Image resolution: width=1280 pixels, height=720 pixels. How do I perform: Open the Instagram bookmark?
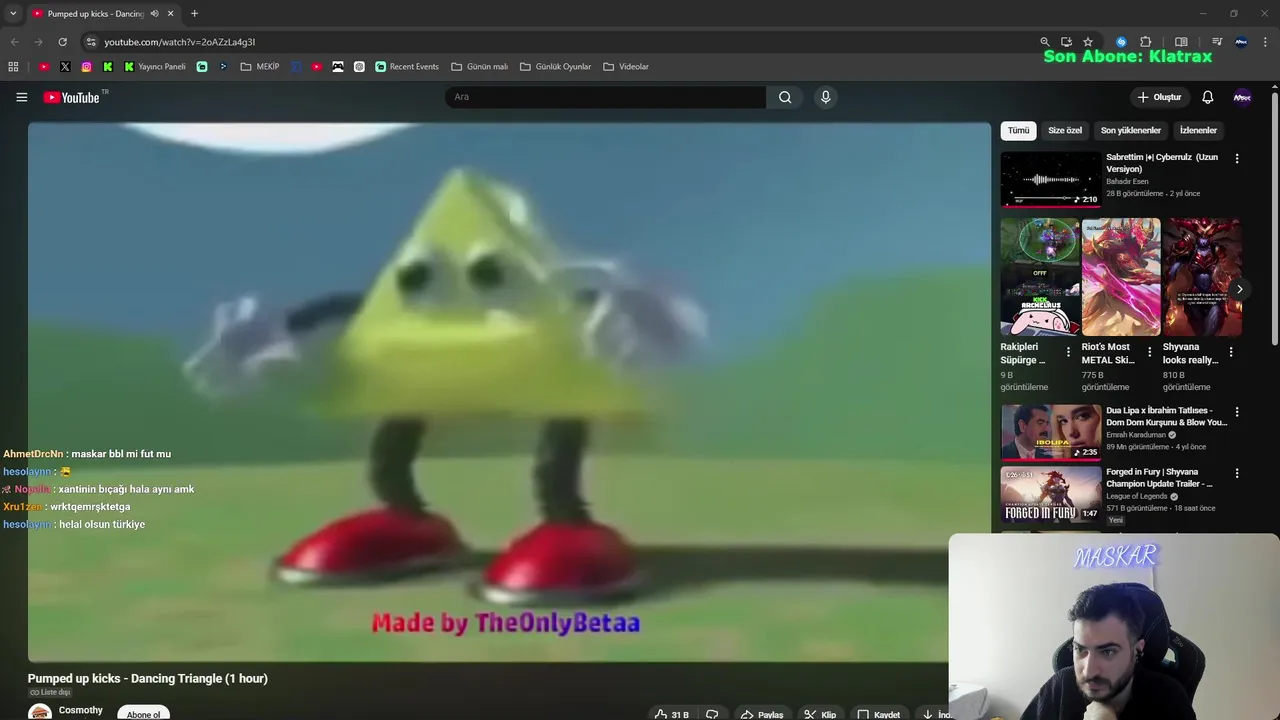click(87, 67)
